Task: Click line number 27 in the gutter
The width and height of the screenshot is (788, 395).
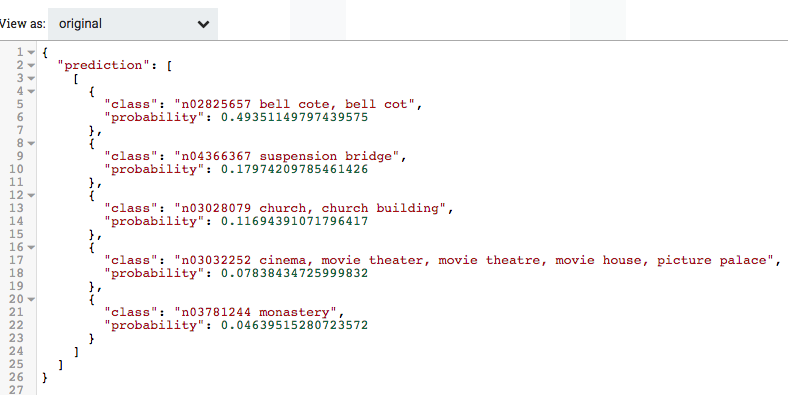Action: (16, 390)
